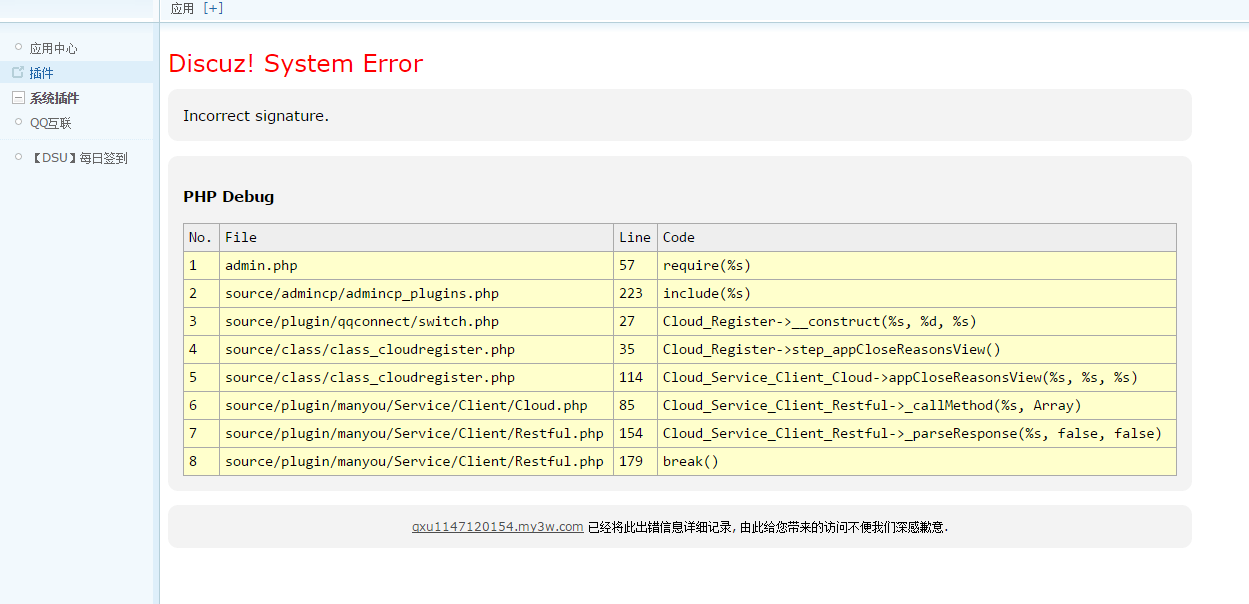
Task: Click the _callMethod(%s, Array) code cell
Action: (917, 405)
